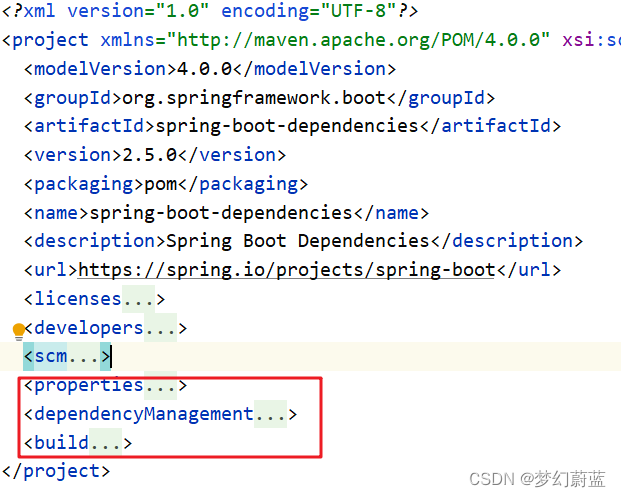This screenshot has height=497, width=621.
Task: Click the closing artifactId tag
Action: [x=490, y=126]
